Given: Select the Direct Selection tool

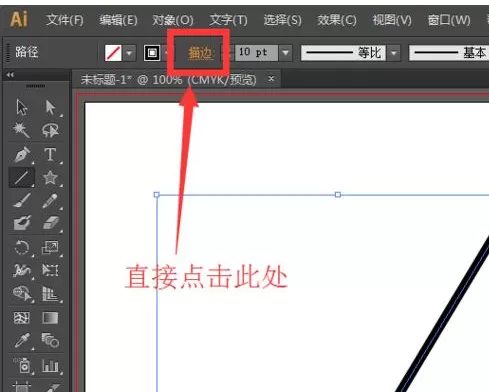Looking at the screenshot, I should click(x=50, y=107).
